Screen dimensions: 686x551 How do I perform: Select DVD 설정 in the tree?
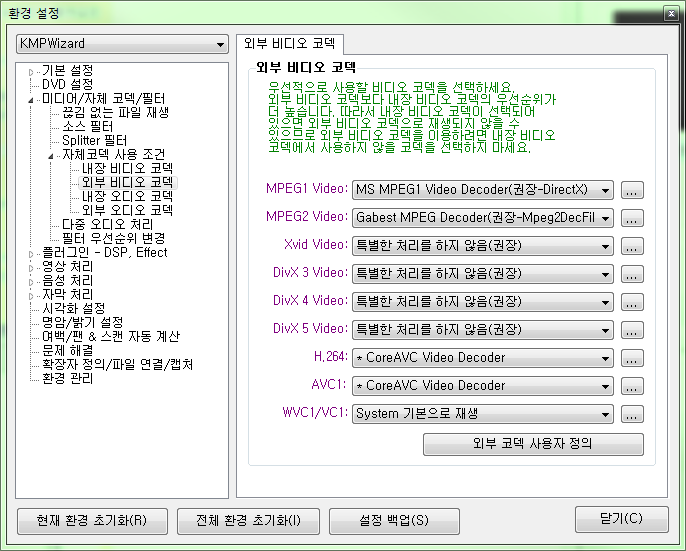67,84
